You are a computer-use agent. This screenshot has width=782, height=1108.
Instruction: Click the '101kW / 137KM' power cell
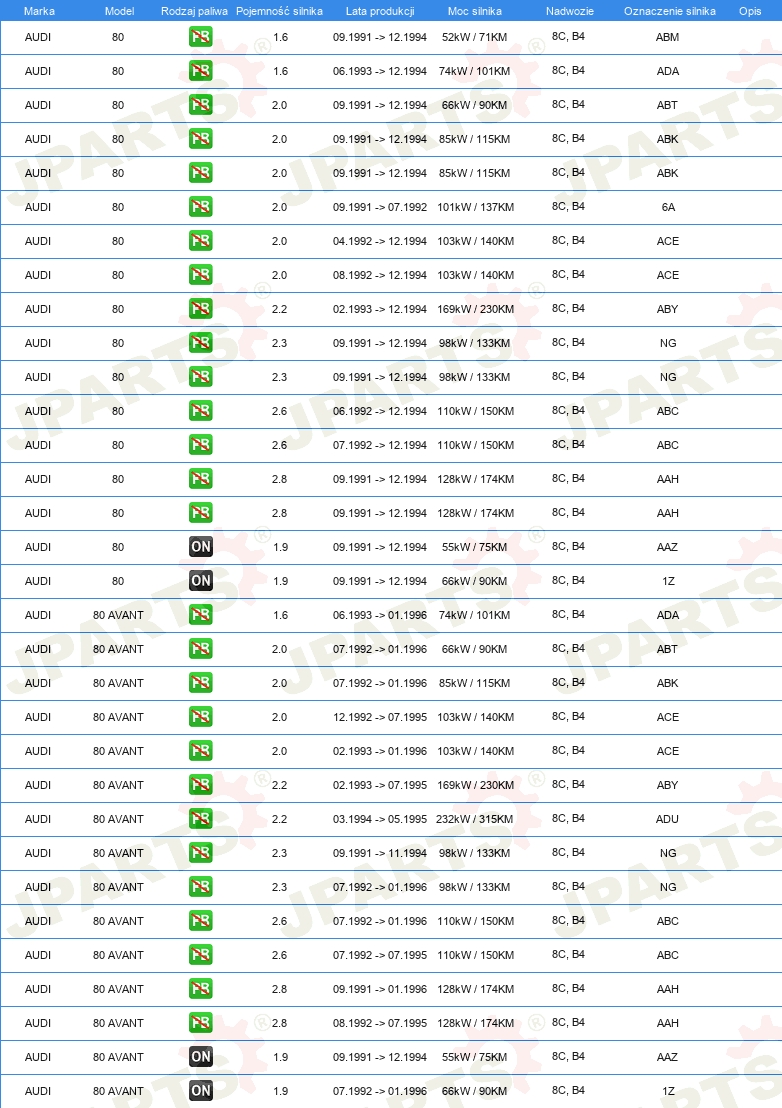coord(475,207)
